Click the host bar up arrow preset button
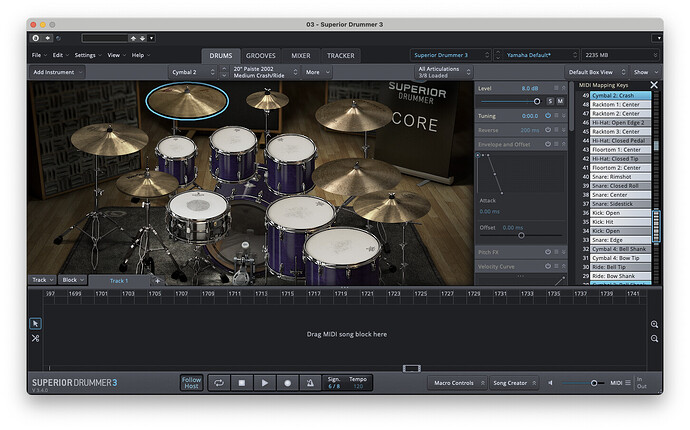 pyautogui.click(x=133, y=38)
